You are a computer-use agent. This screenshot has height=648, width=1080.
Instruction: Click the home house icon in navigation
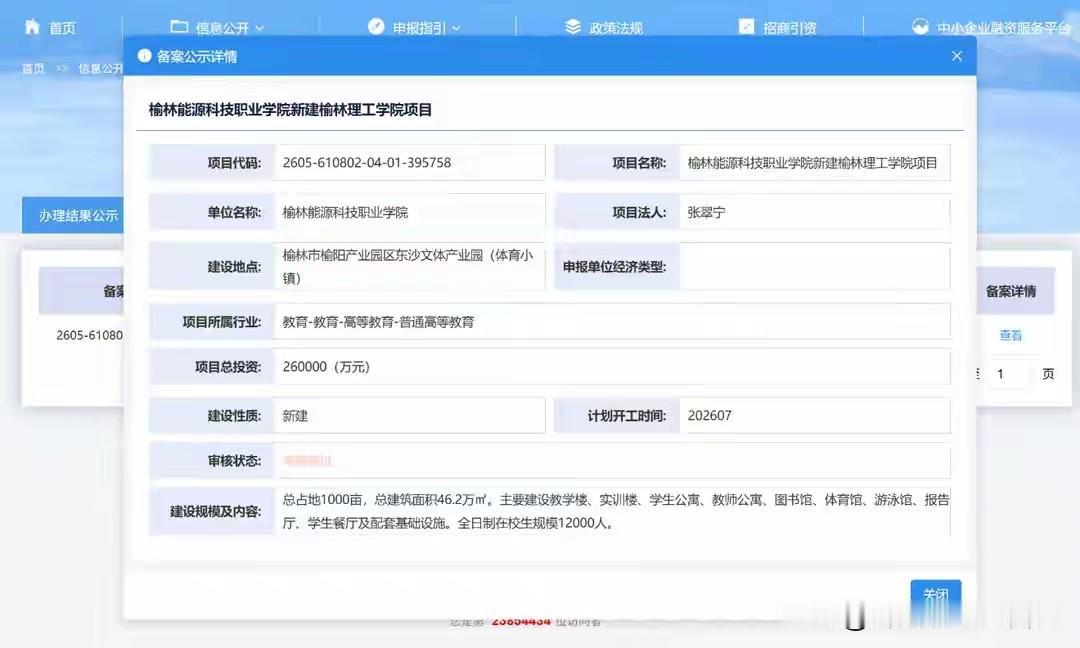(x=32, y=27)
